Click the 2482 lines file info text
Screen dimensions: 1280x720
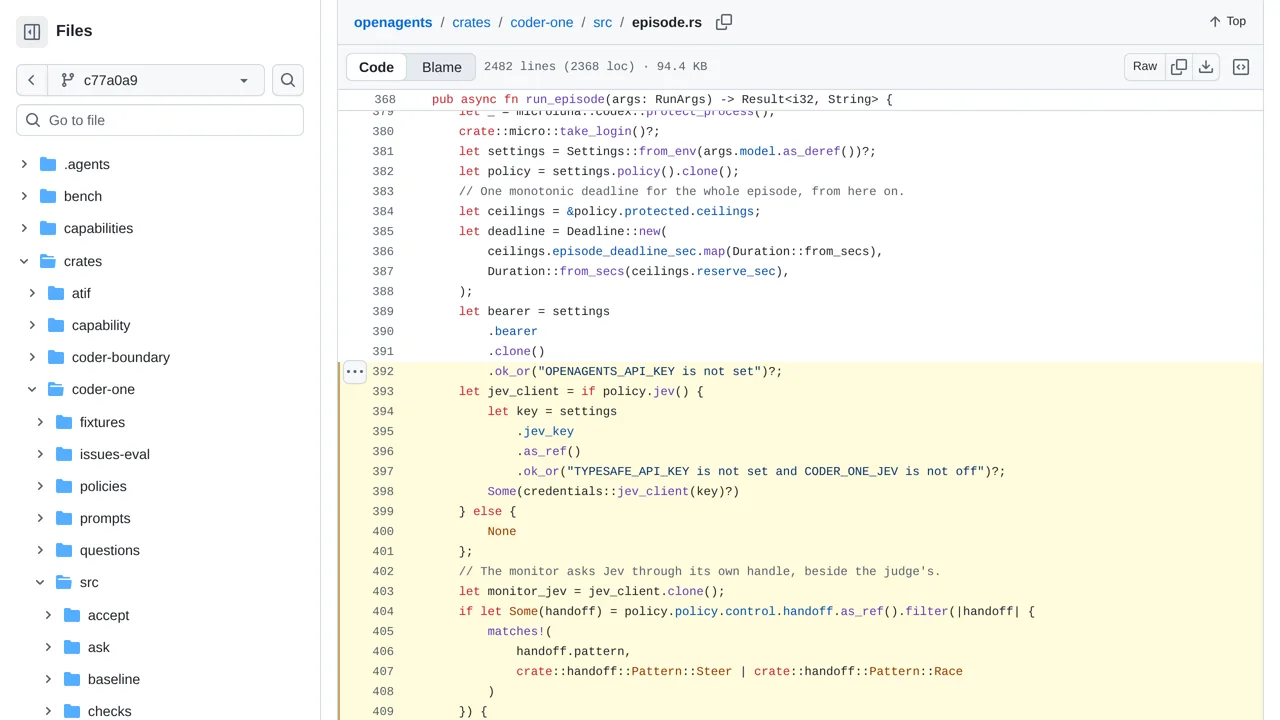[595, 67]
